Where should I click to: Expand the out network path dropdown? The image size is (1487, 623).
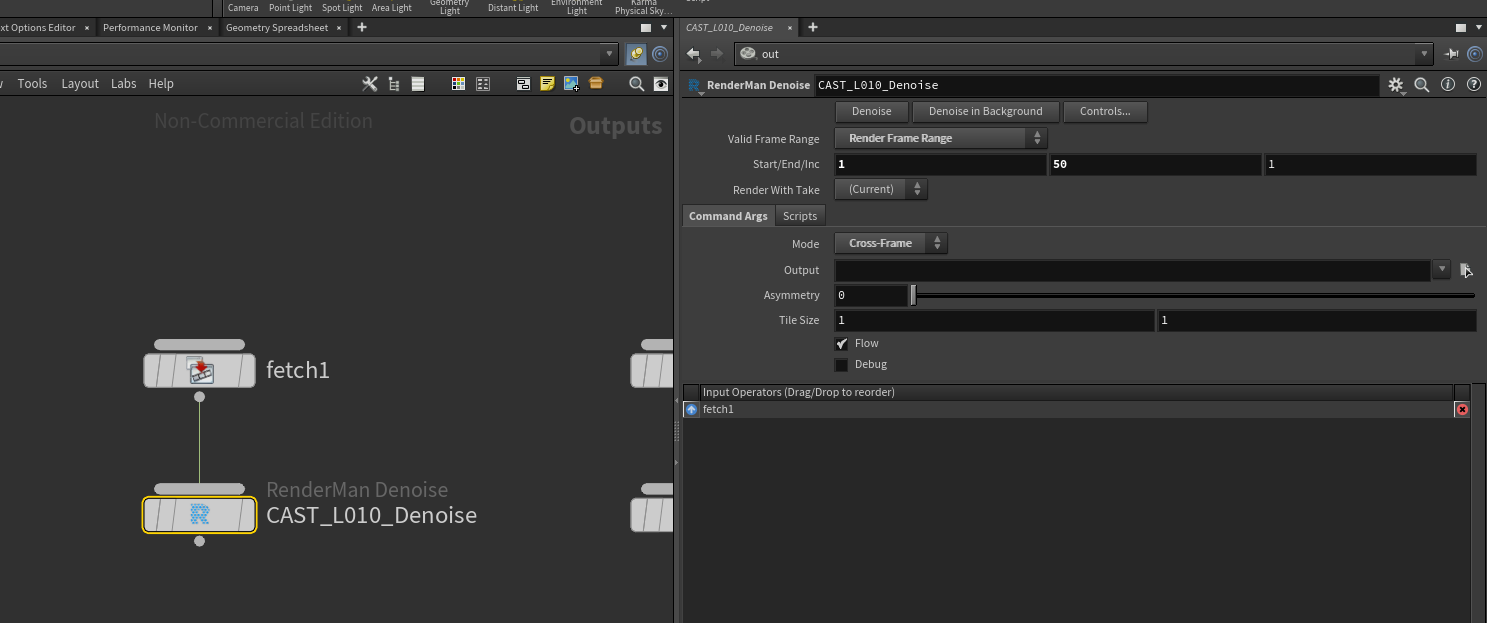click(x=1425, y=54)
